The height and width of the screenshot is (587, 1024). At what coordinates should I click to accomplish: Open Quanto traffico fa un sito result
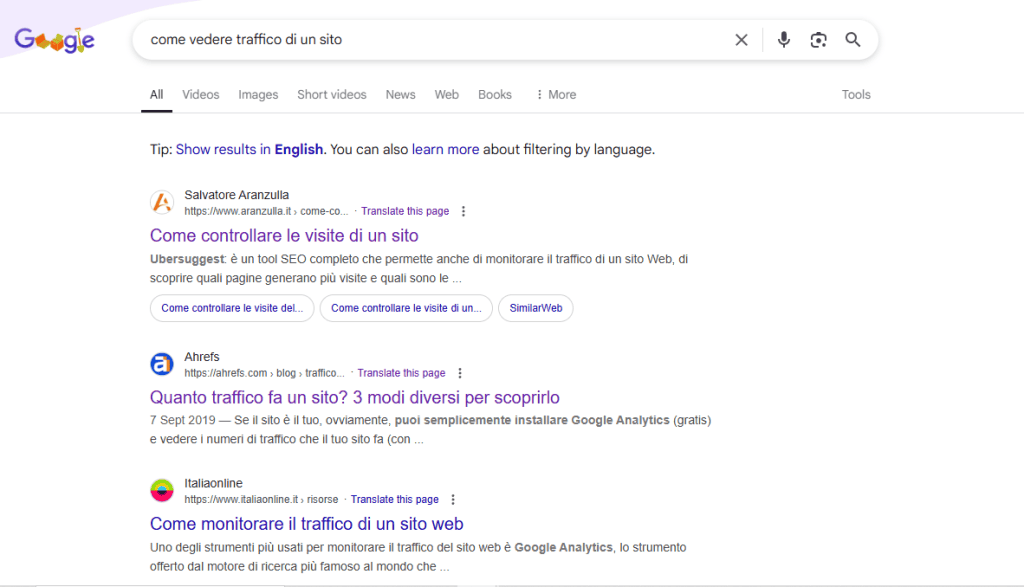(x=355, y=398)
